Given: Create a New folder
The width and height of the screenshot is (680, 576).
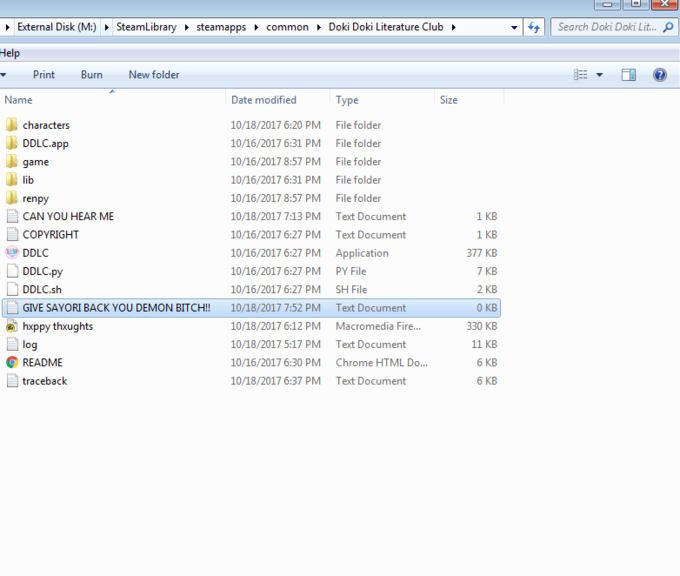Looking at the screenshot, I should click(154, 75).
